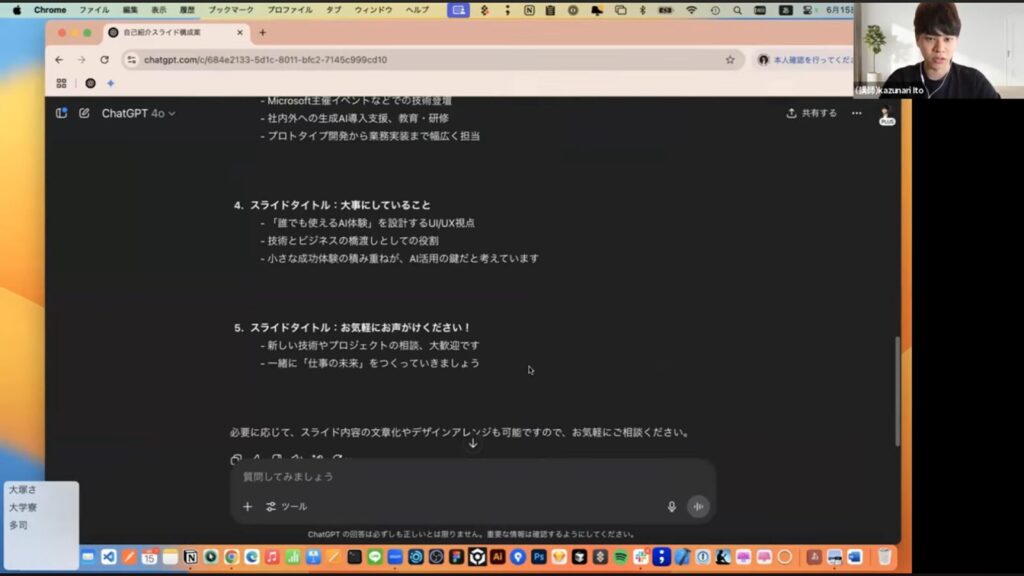Viewport: 1024px width, 576px height.
Task: Open a new browser tab
Action: (x=263, y=32)
